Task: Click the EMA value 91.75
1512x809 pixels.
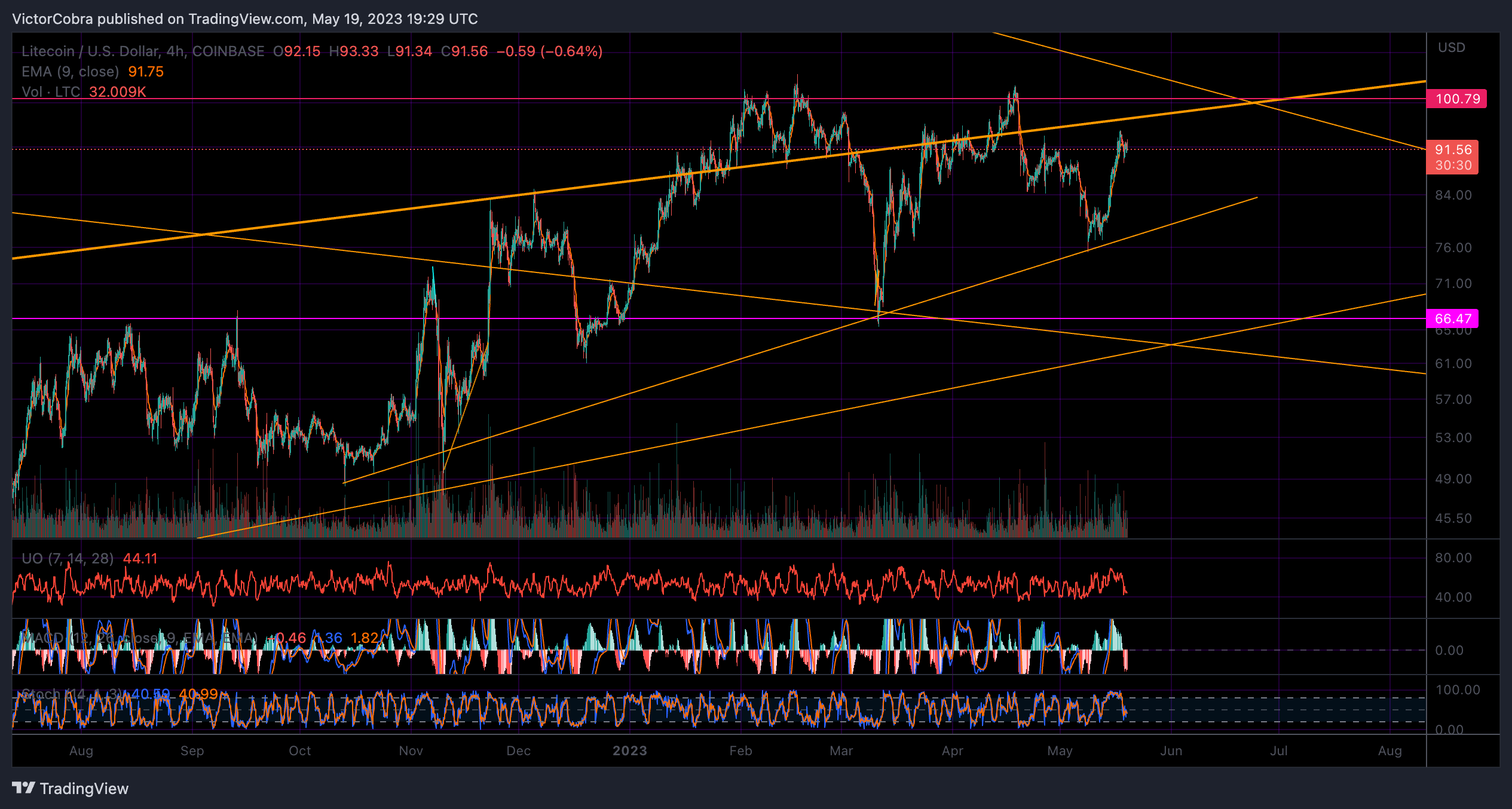Action: coord(146,72)
